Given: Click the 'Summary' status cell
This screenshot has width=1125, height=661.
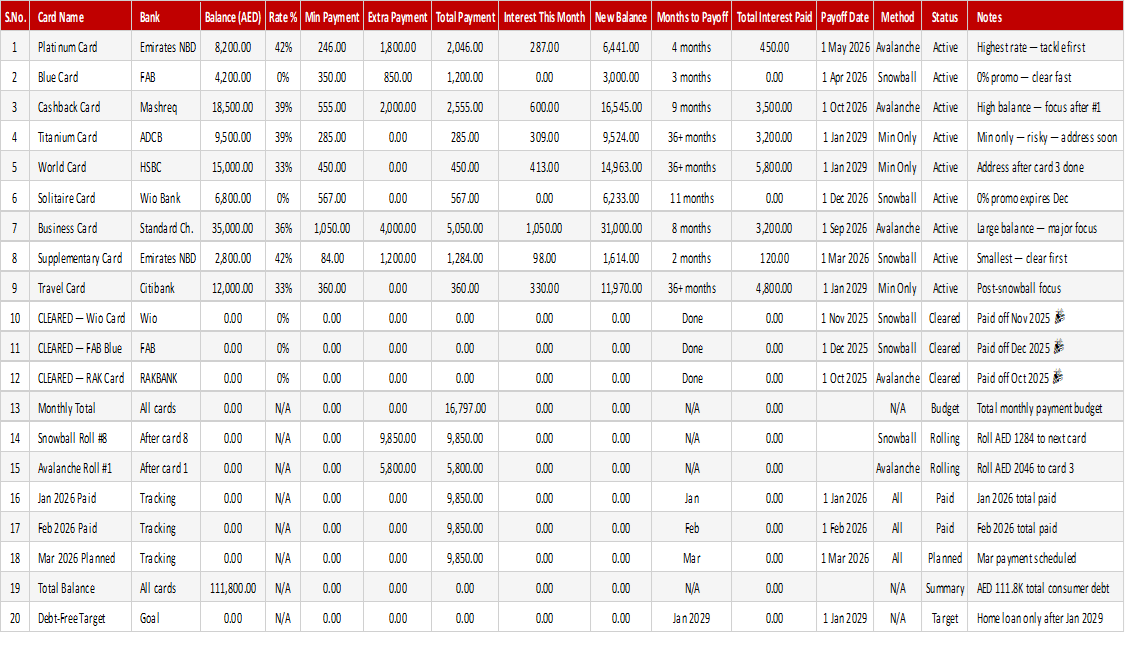Looking at the screenshot, I should [944, 589].
